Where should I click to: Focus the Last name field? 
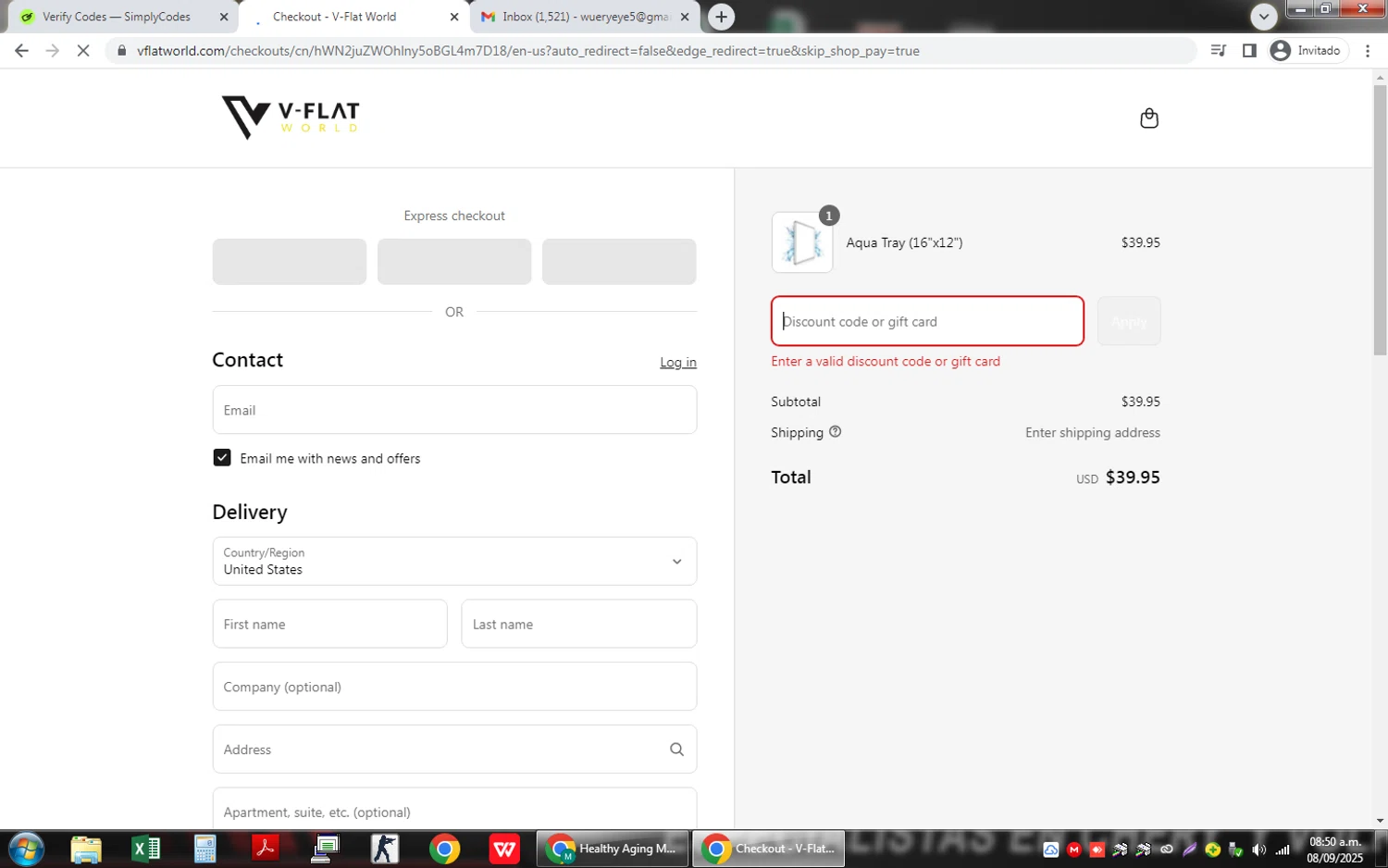point(579,624)
